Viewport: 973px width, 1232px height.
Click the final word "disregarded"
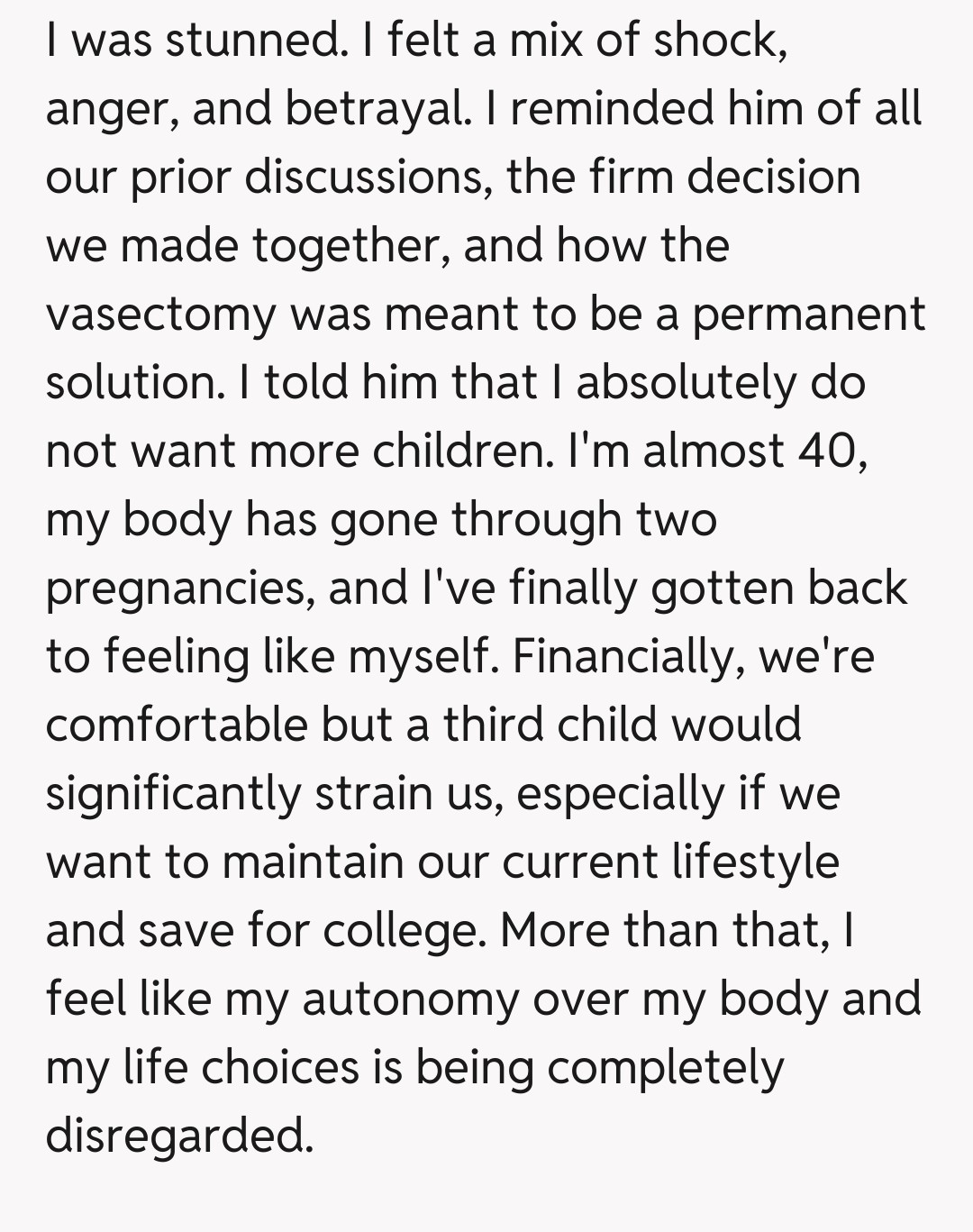[177, 1136]
